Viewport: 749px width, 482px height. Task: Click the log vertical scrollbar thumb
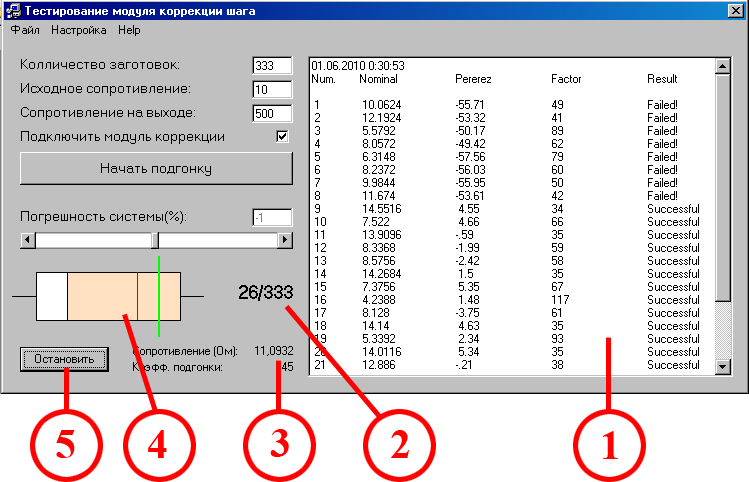coord(723,188)
